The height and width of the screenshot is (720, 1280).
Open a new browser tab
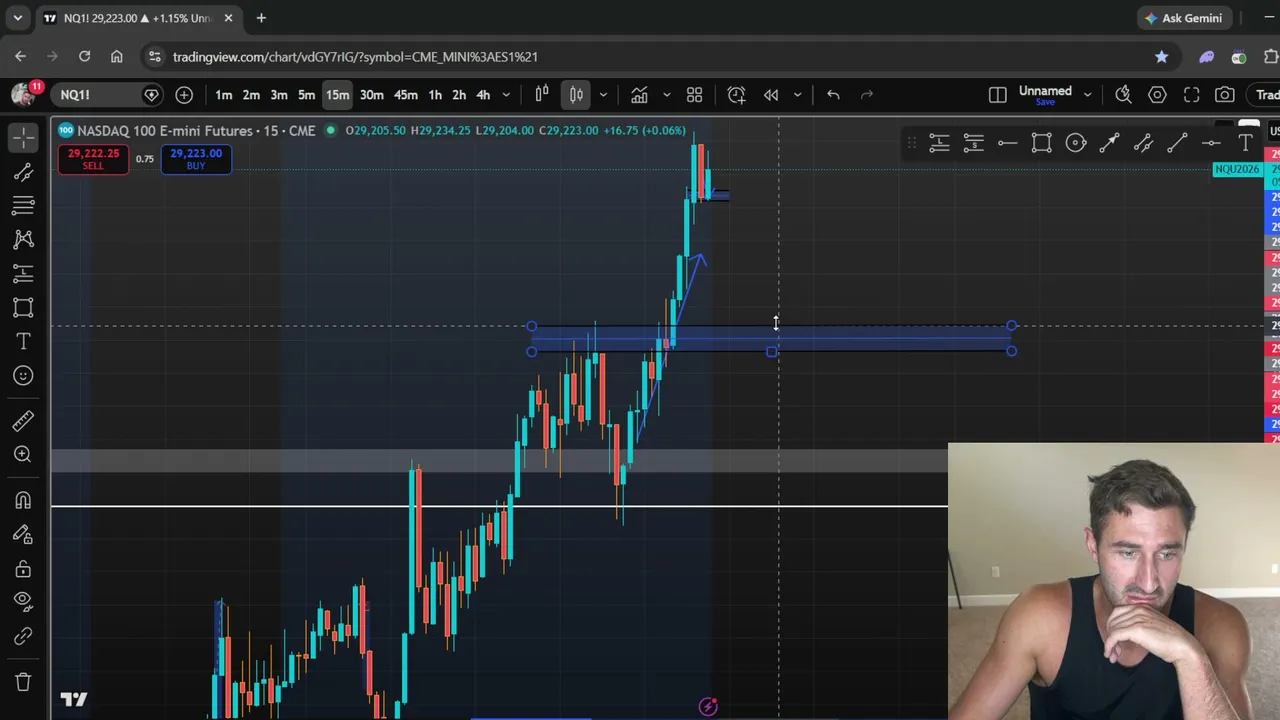[261, 18]
